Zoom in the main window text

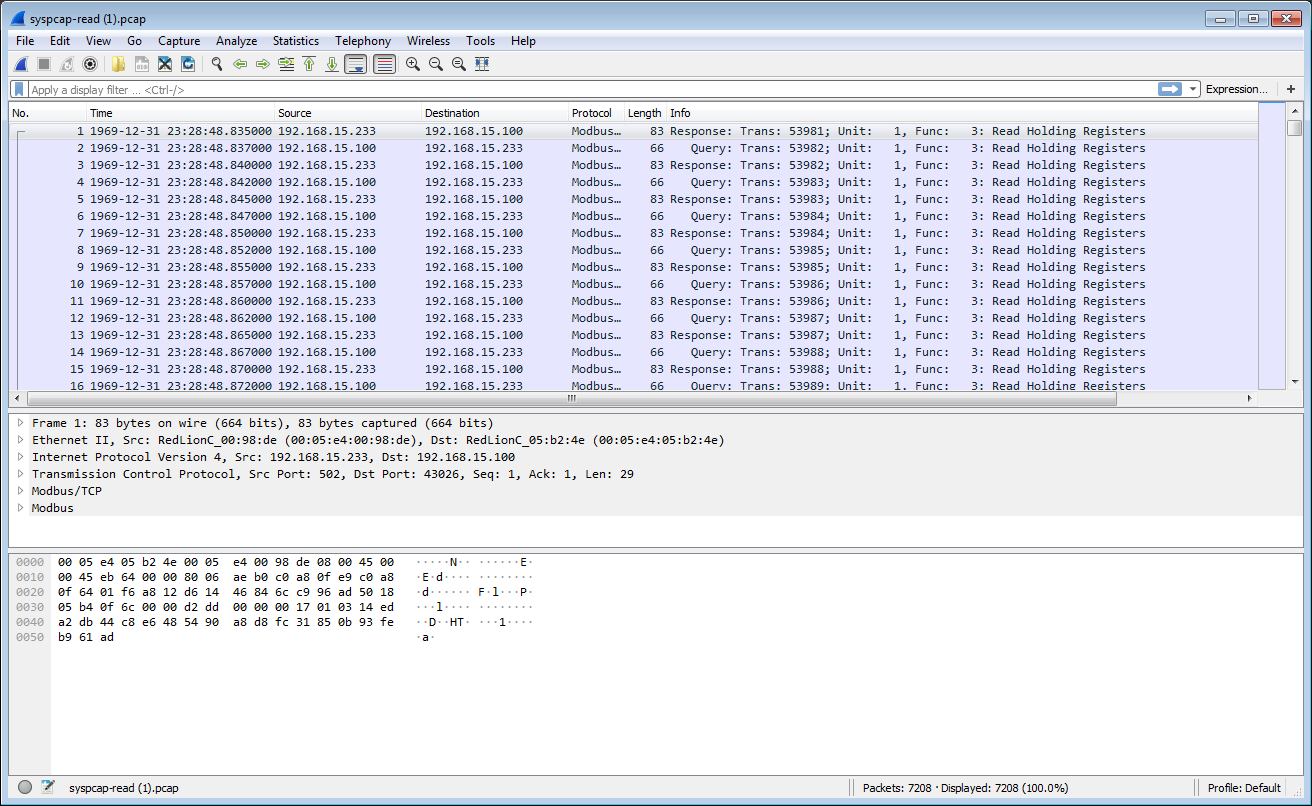[412, 64]
